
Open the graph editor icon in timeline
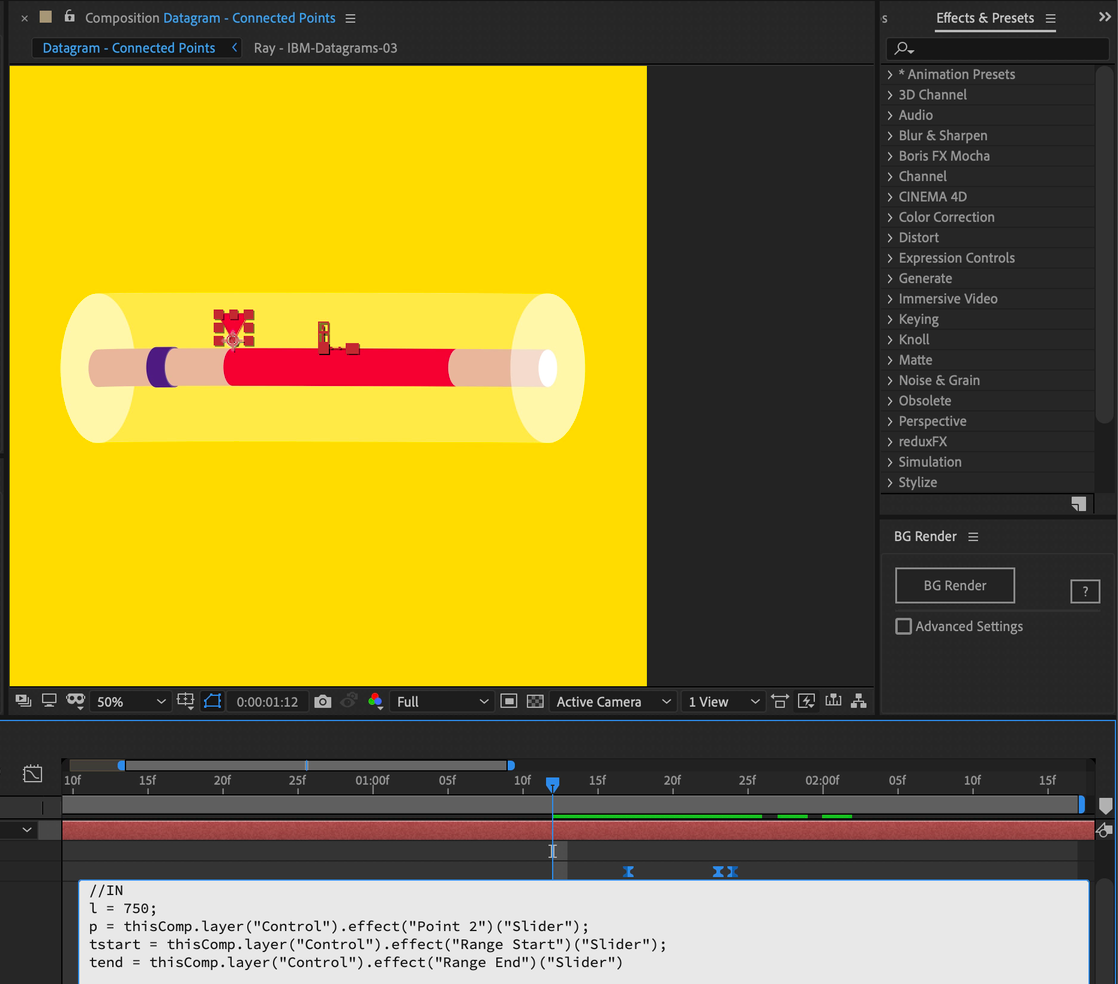pyautogui.click(x=33, y=773)
